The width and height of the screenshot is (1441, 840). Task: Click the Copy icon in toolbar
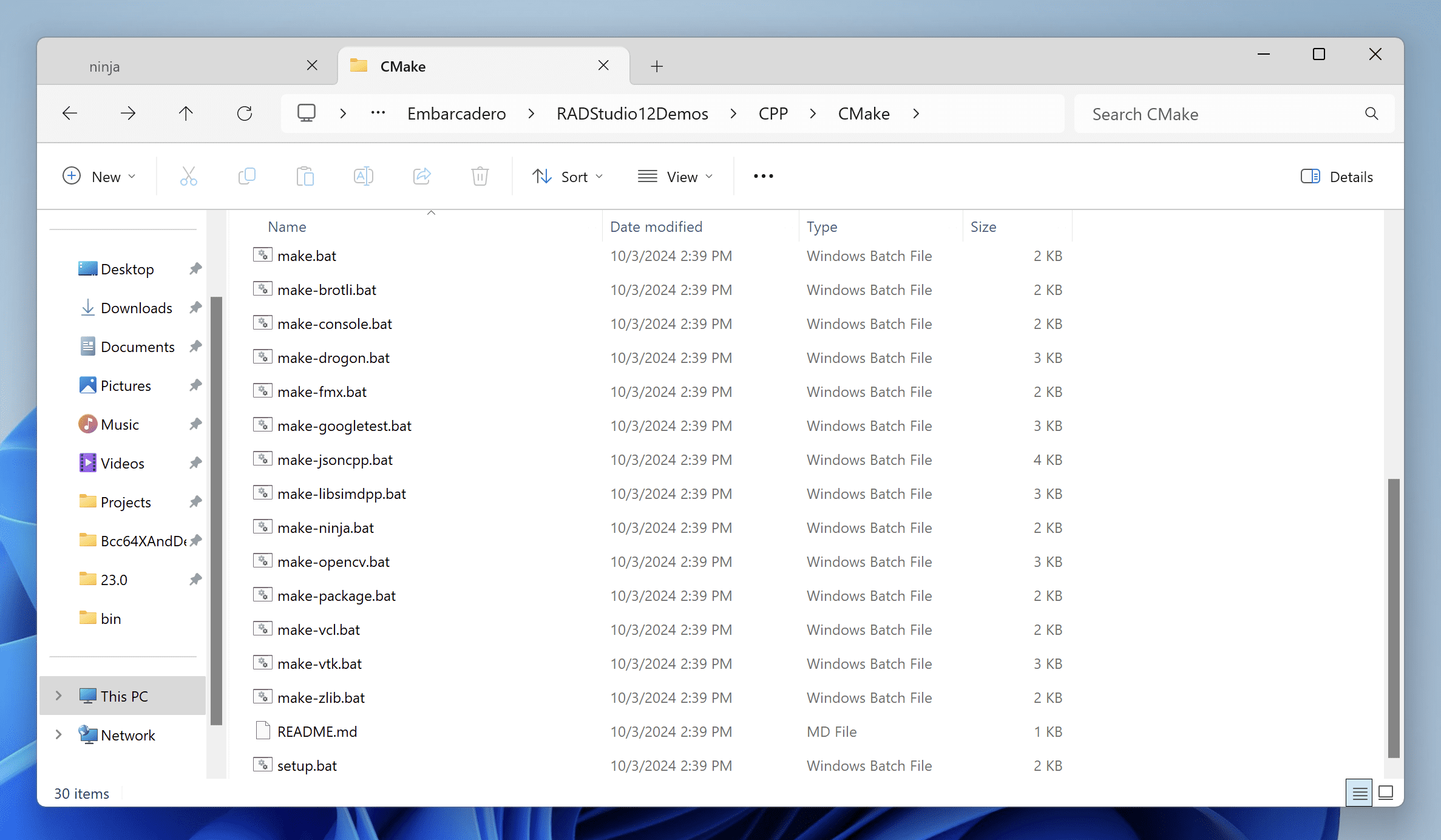(x=246, y=177)
